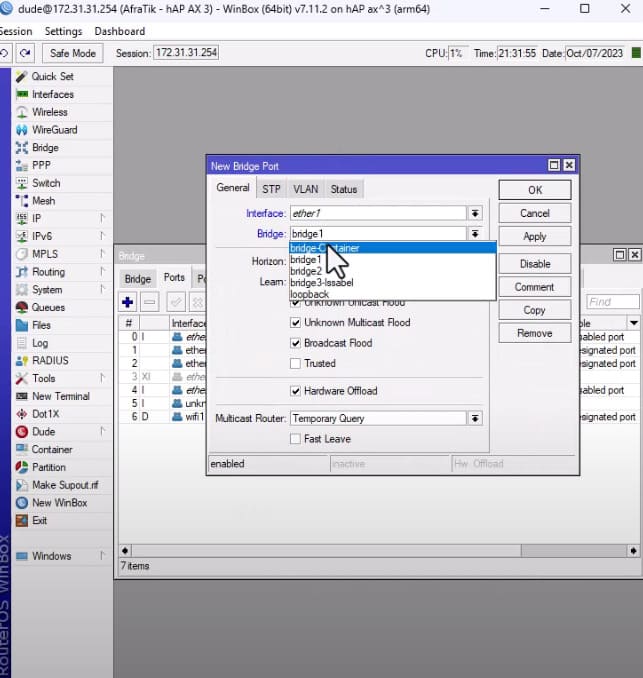The height and width of the screenshot is (678, 643).
Task: Toggle Broadcast Flood checkbox
Action: 295,343
